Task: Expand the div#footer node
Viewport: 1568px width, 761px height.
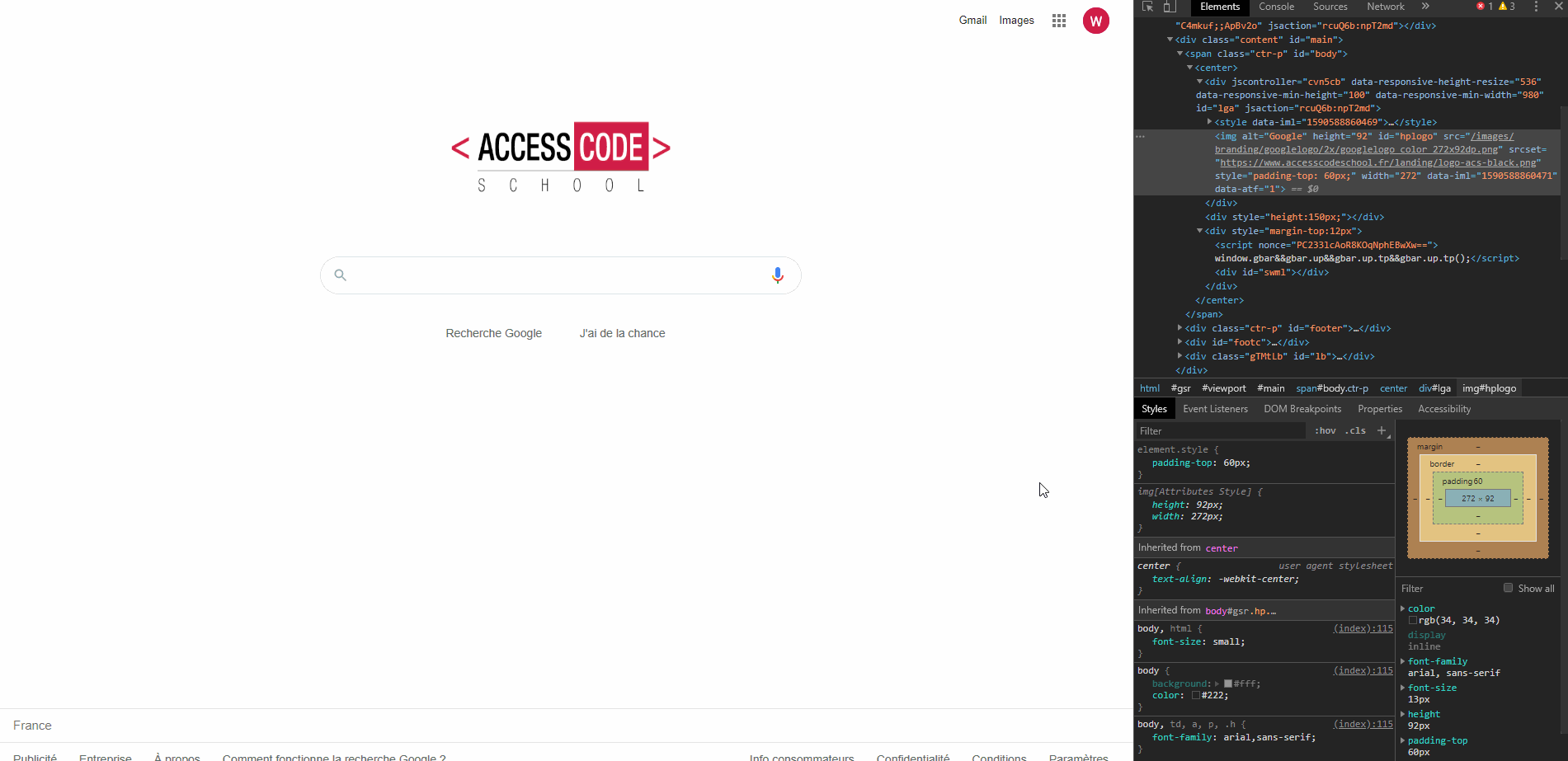Action: click(x=1180, y=328)
